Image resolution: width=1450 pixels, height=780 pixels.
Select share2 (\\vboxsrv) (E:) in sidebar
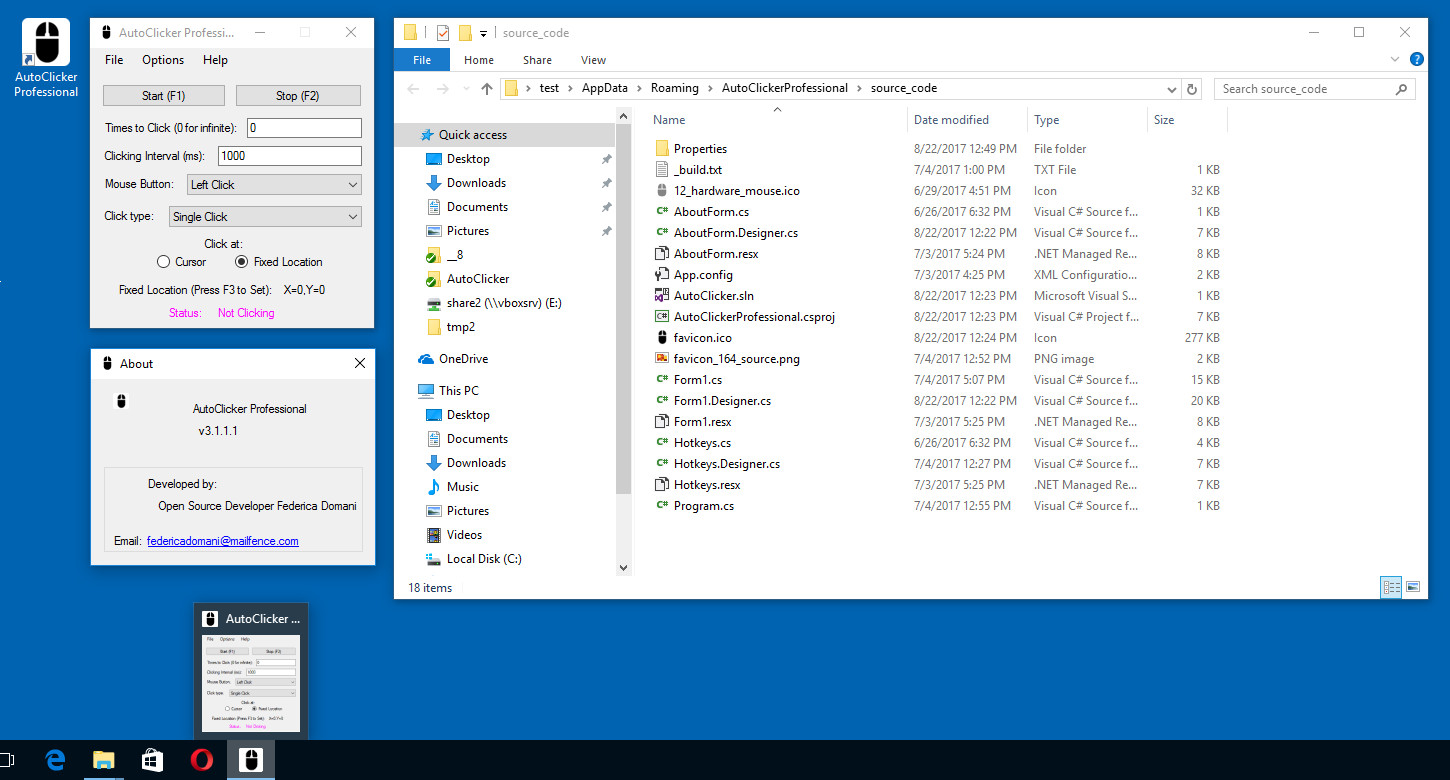[505, 303]
